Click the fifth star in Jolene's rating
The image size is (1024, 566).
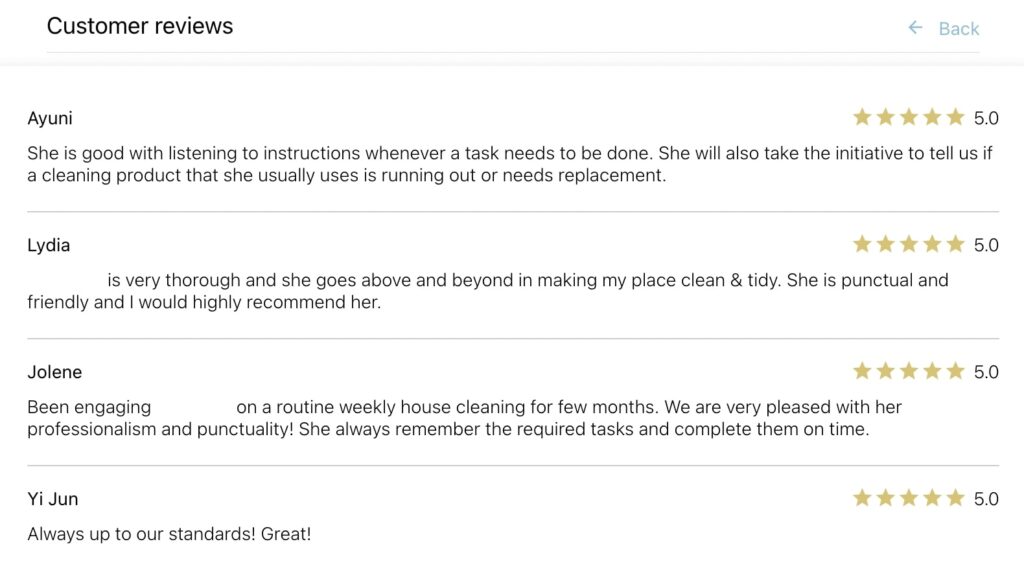point(955,371)
